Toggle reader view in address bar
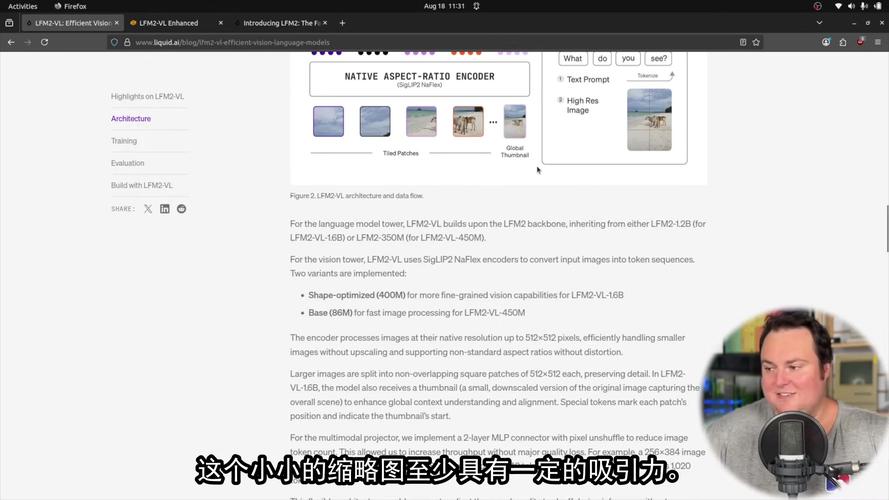 click(x=743, y=42)
